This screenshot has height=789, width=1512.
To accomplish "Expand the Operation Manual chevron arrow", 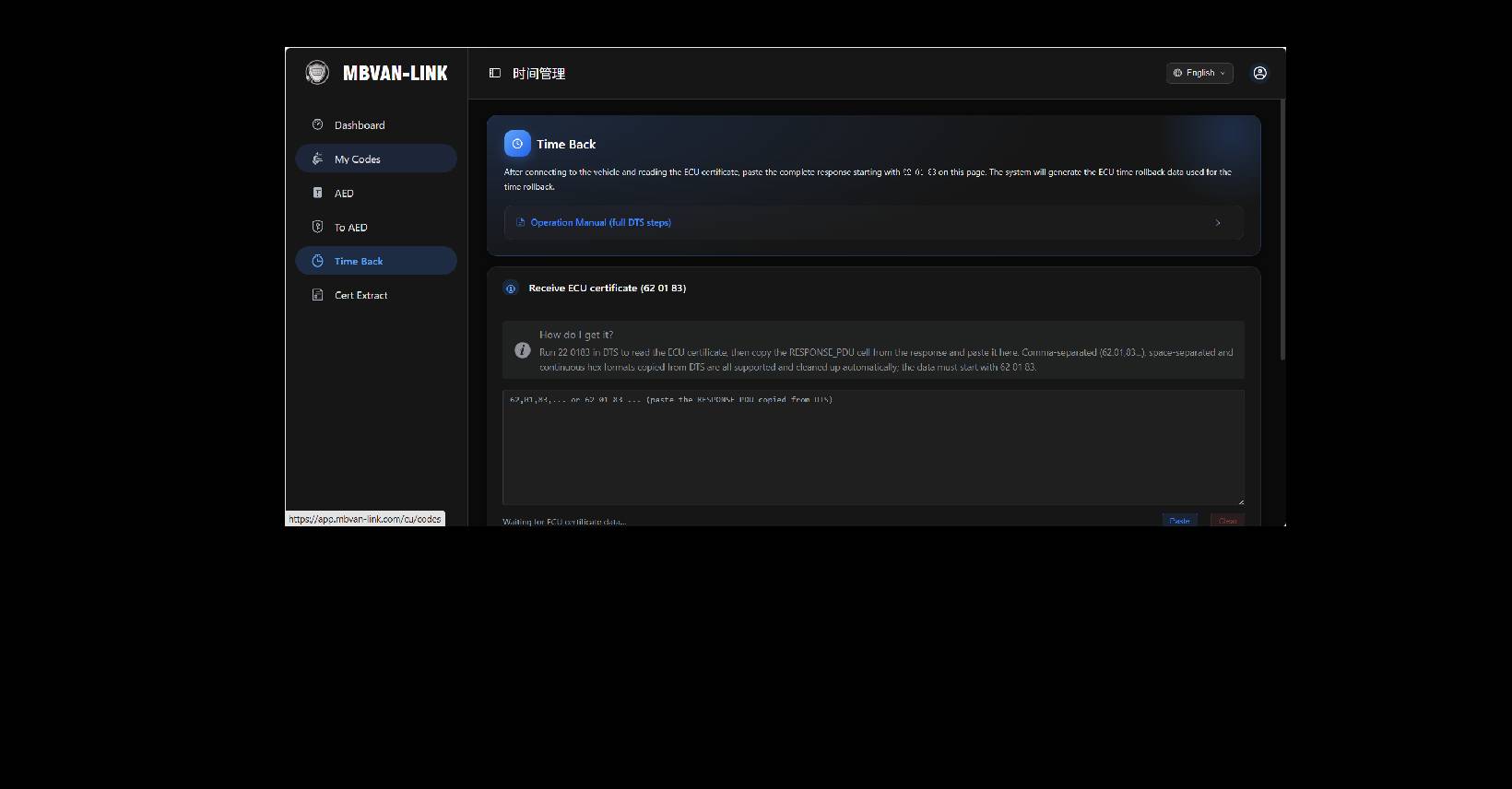I will (x=1218, y=222).
